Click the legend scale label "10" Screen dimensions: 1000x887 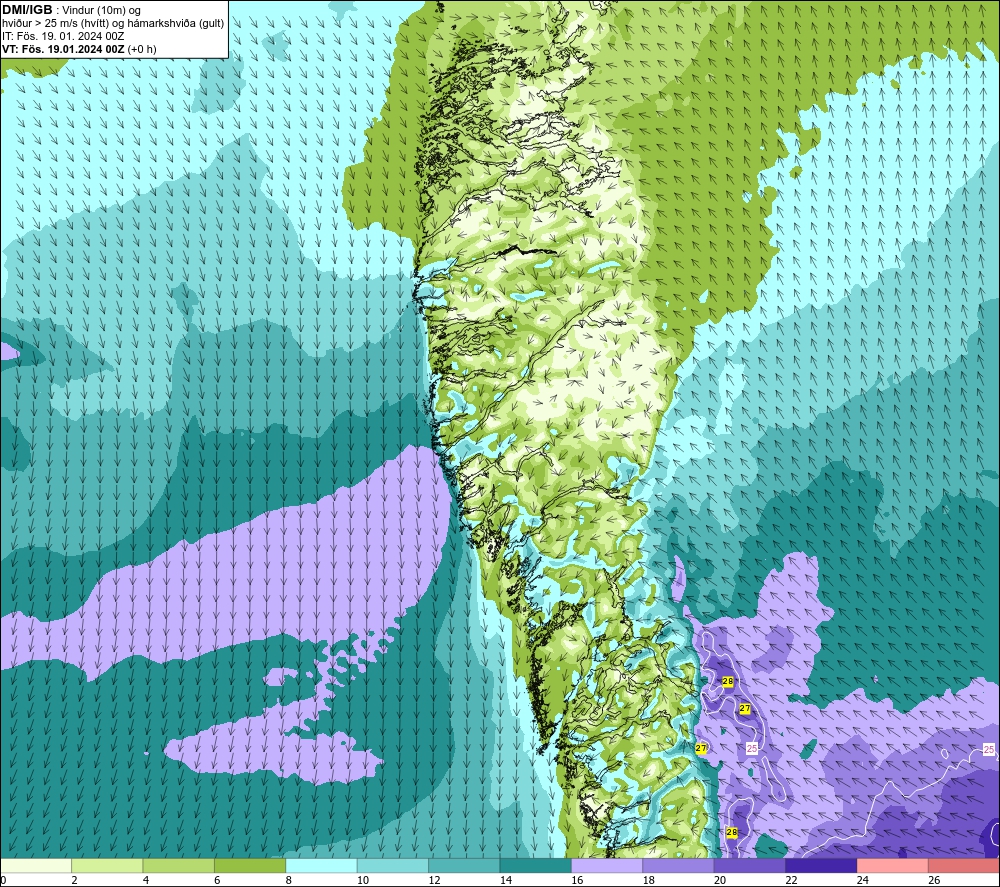[363, 880]
